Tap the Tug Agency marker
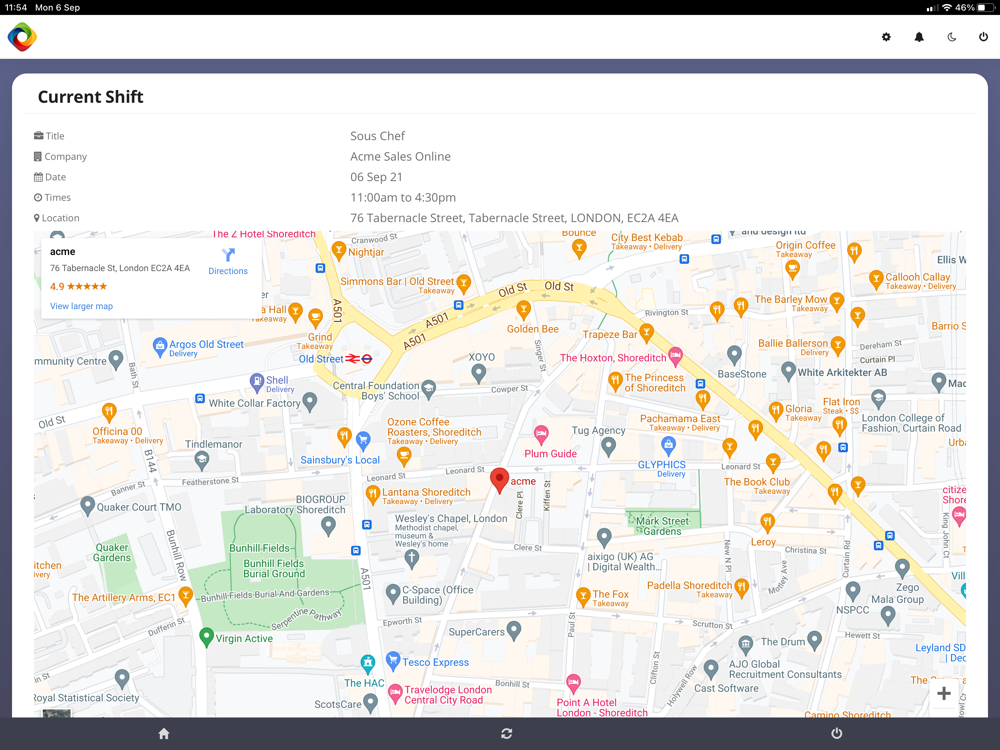The height and width of the screenshot is (750, 1000). (x=608, y=446)
